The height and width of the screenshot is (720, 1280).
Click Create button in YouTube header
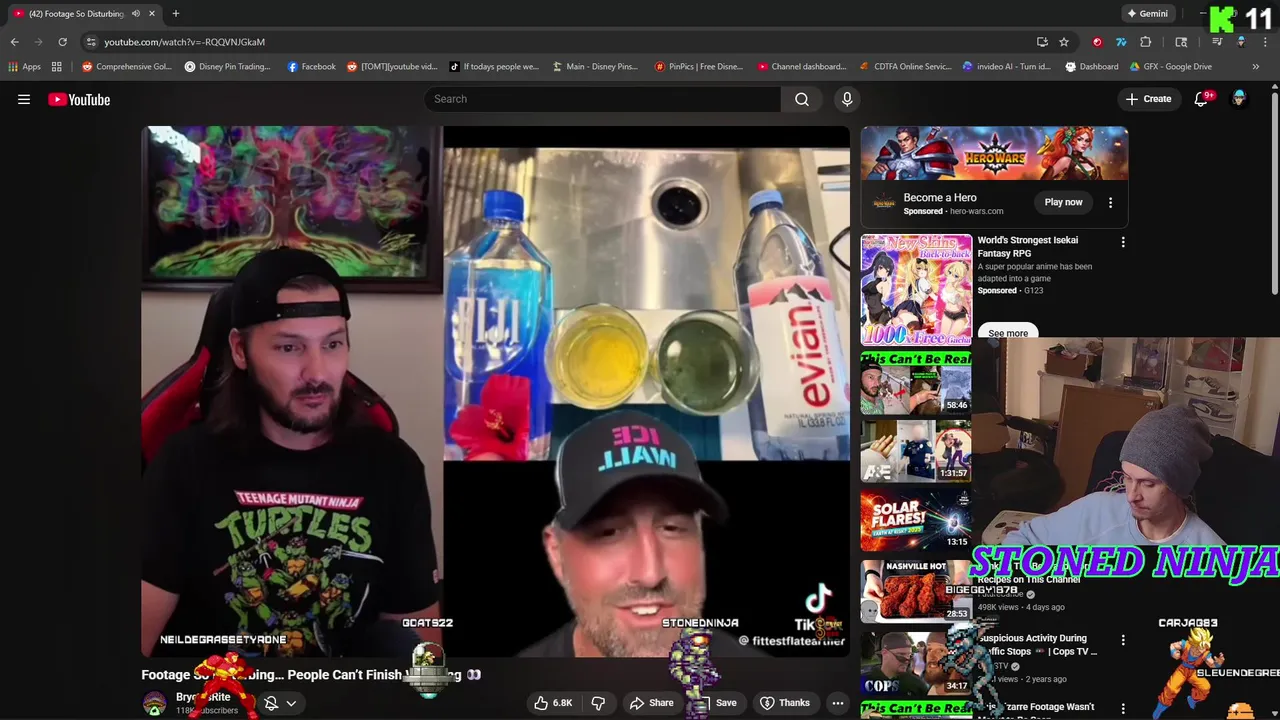pyautogui.click(x=1148, y=99)
